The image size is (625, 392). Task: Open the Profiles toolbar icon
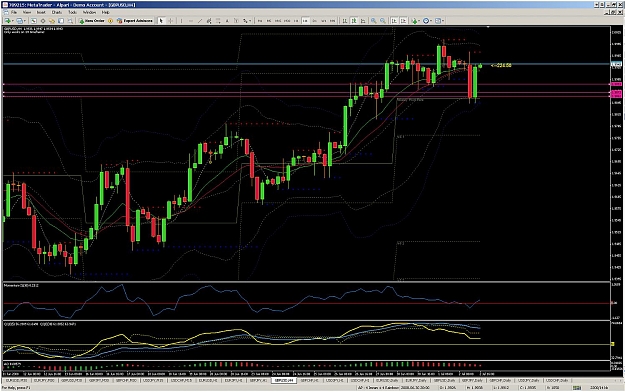pyautogui.click(x=19, y=21)
